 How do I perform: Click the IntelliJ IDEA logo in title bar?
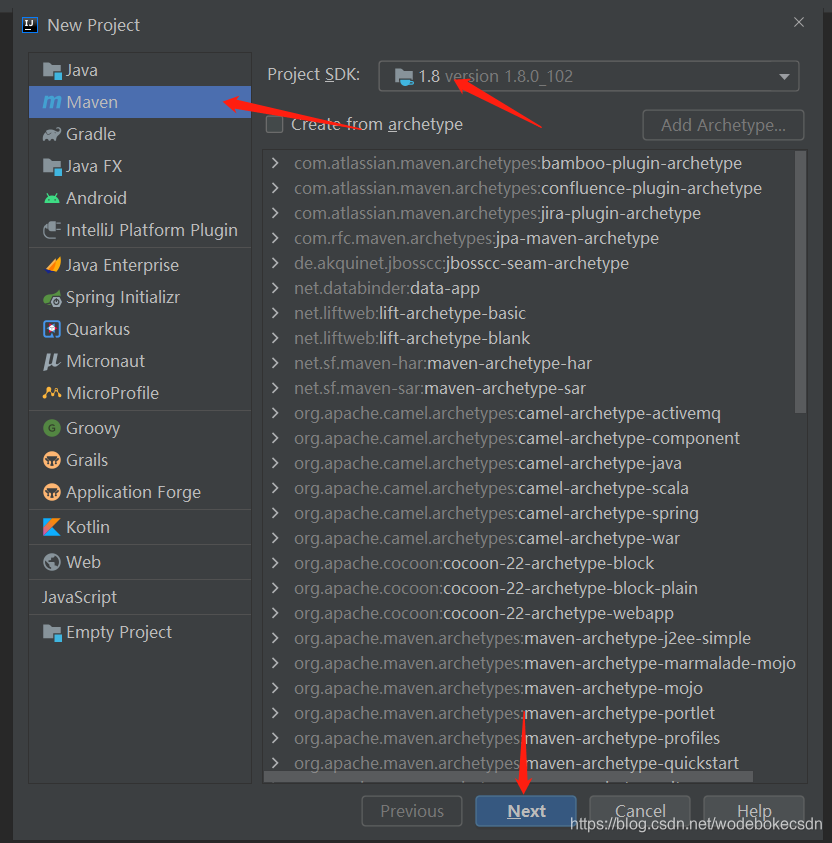(x=30, y=25)
